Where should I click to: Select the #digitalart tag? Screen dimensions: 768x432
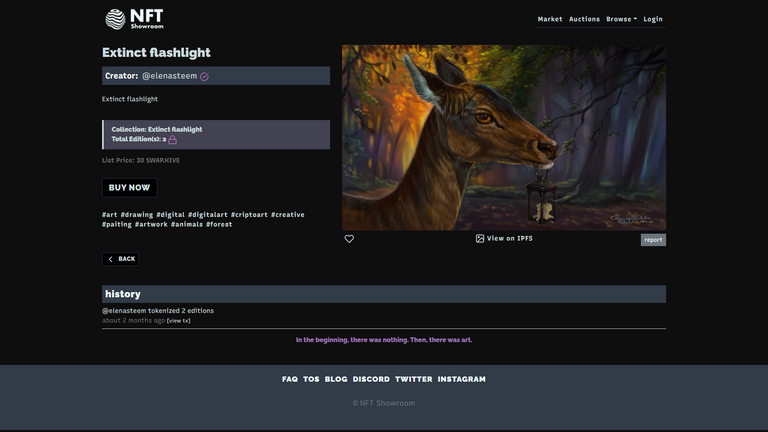coord(208,215)
